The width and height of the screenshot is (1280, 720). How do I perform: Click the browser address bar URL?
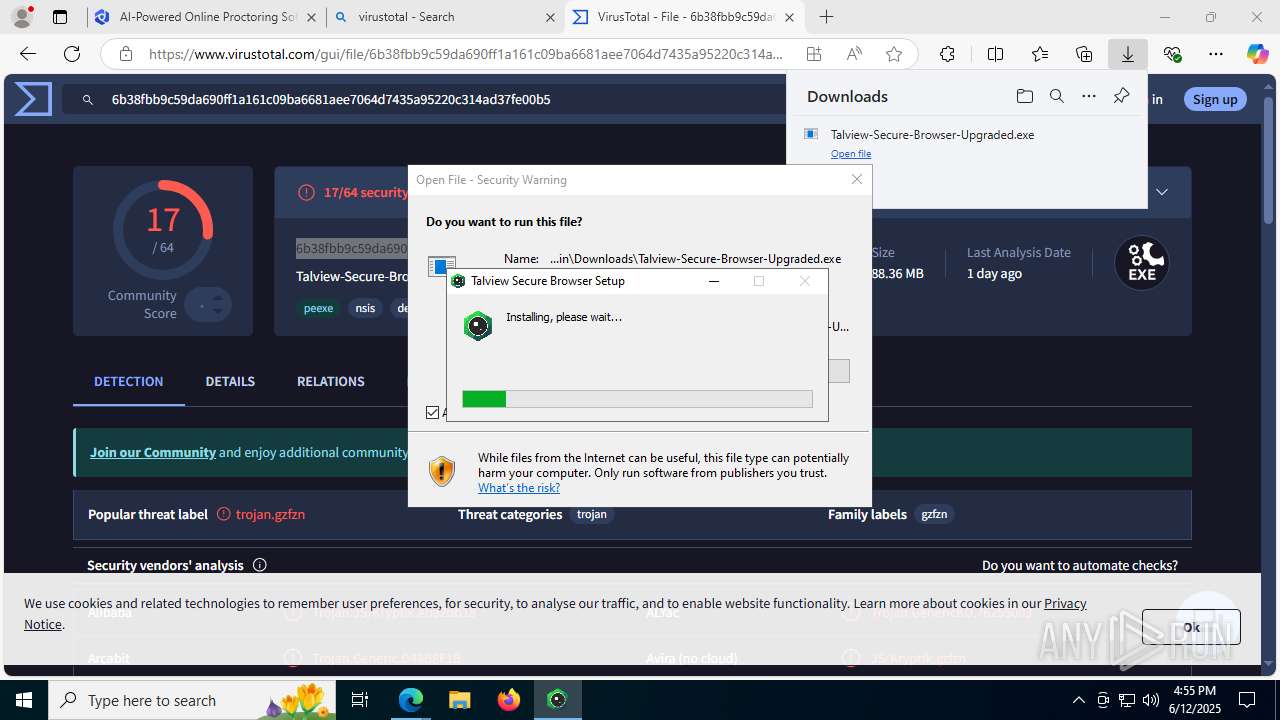point(465,54)
